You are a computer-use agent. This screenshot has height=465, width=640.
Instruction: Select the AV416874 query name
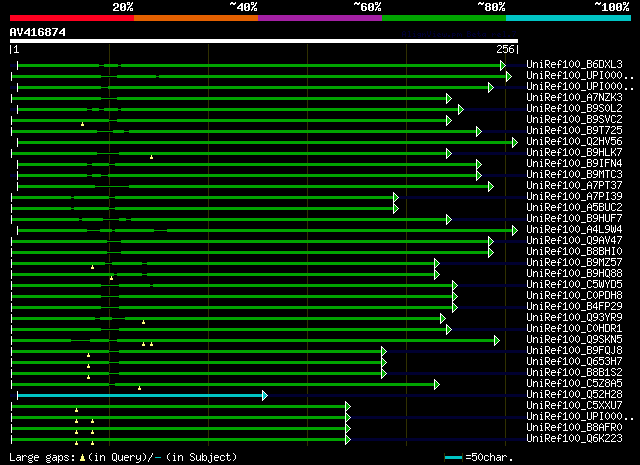[38, 32]
